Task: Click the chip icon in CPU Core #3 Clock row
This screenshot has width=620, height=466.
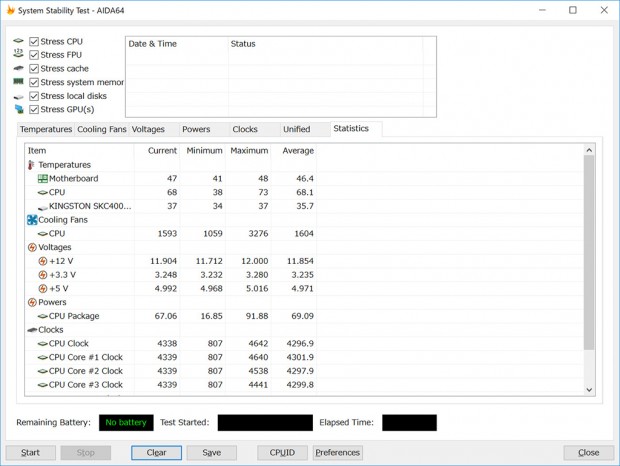Action: [42, 385]
